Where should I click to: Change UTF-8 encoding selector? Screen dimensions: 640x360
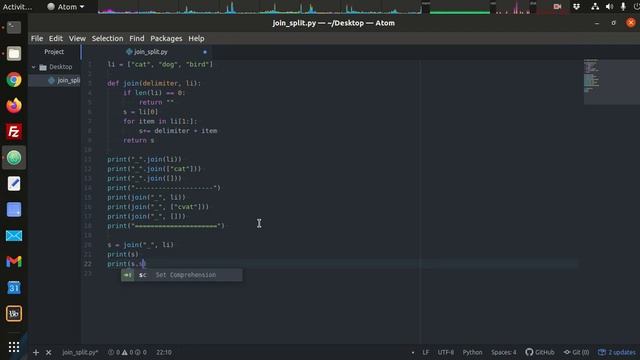coord(446,352)
